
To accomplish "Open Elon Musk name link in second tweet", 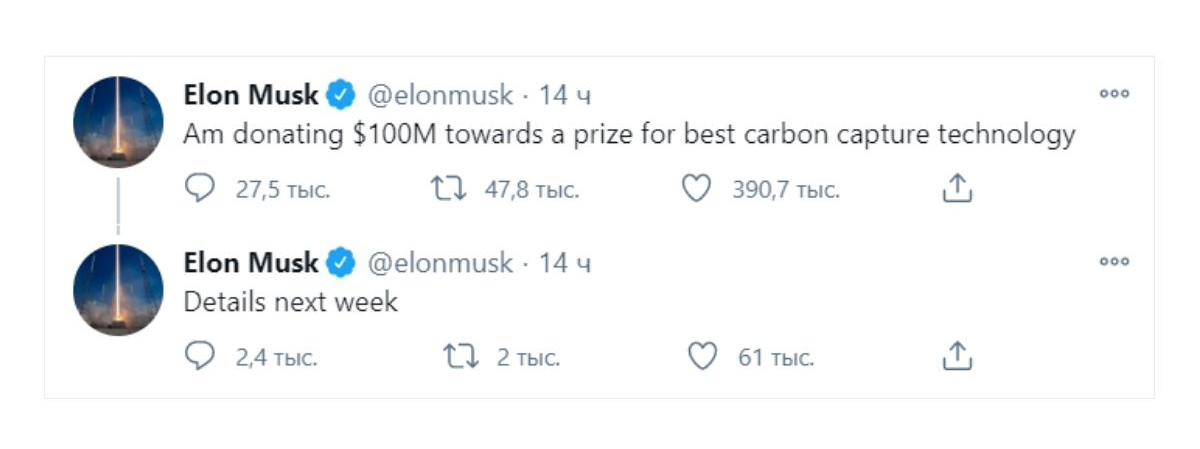I will click(x=250, y=264).
